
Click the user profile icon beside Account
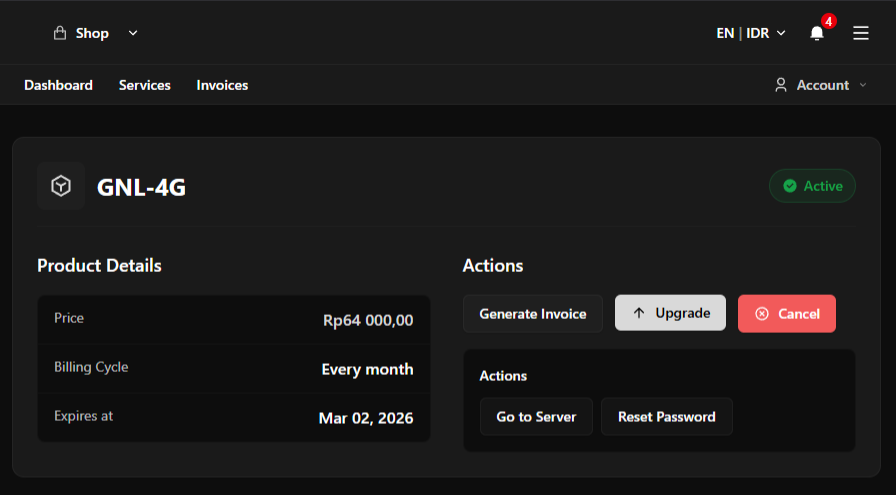(781, 85)
